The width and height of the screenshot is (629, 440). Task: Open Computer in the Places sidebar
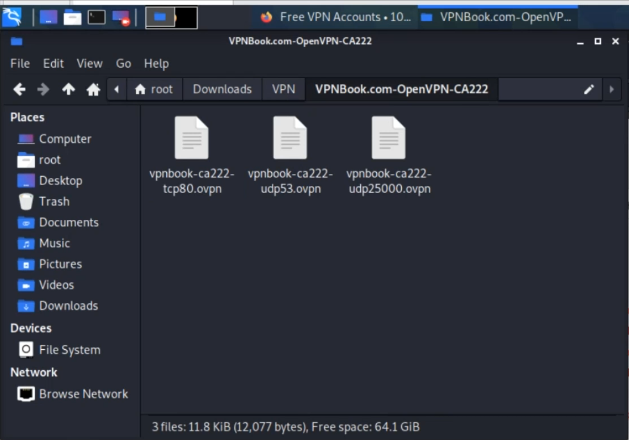click(55, 139)
